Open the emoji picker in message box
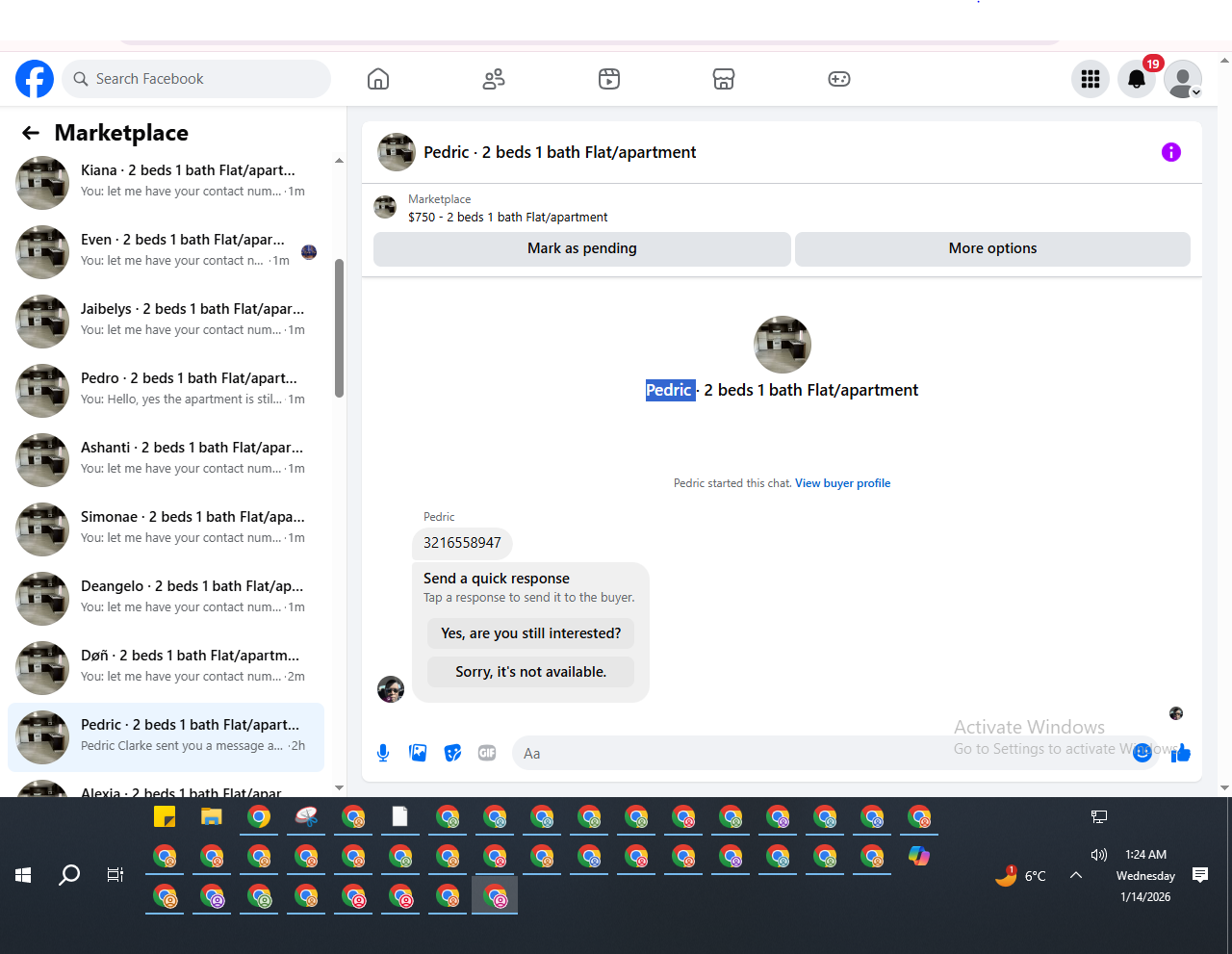1232x954 pixels. 1142,753
